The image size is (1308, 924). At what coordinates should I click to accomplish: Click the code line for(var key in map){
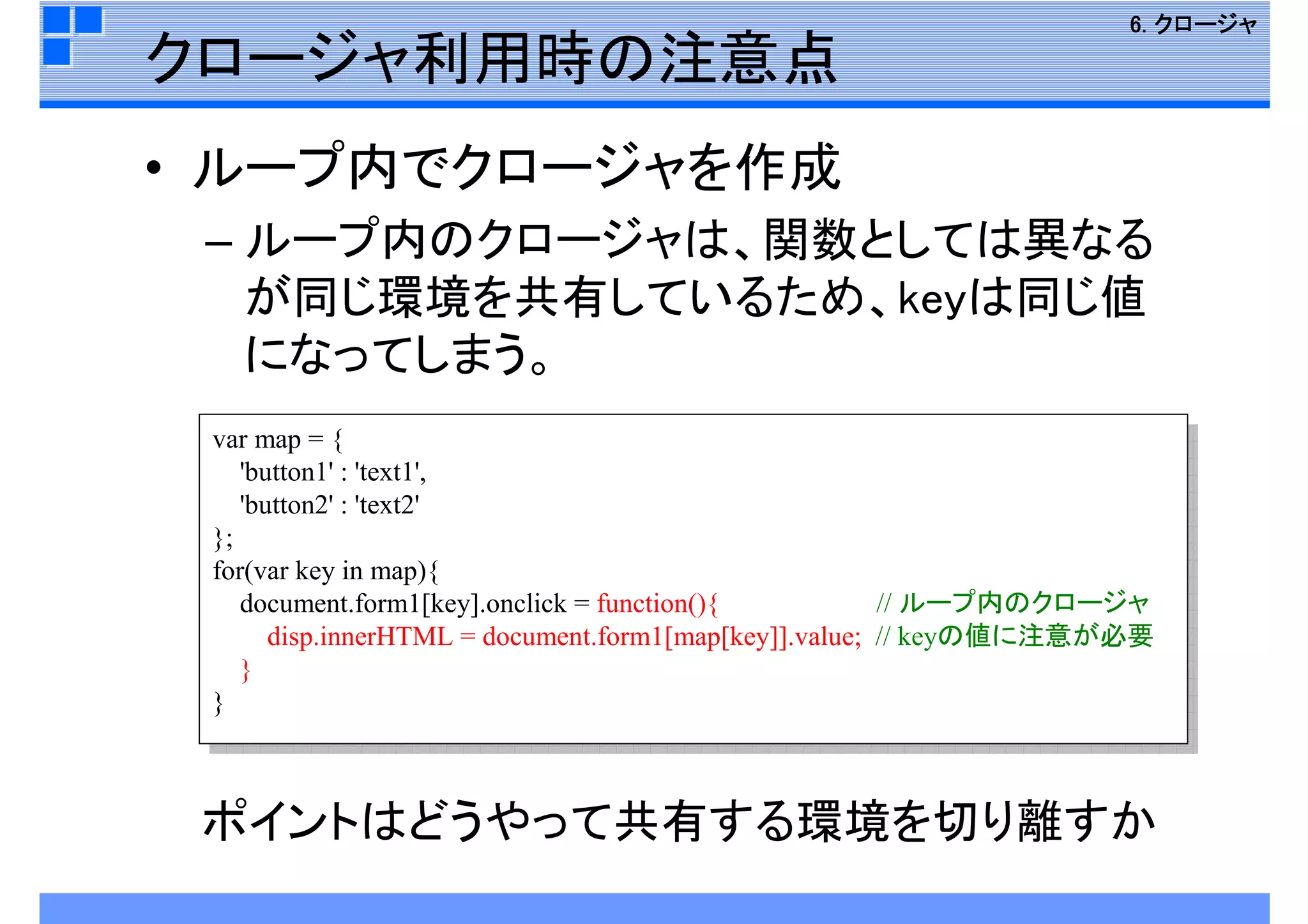click(326, 571)
